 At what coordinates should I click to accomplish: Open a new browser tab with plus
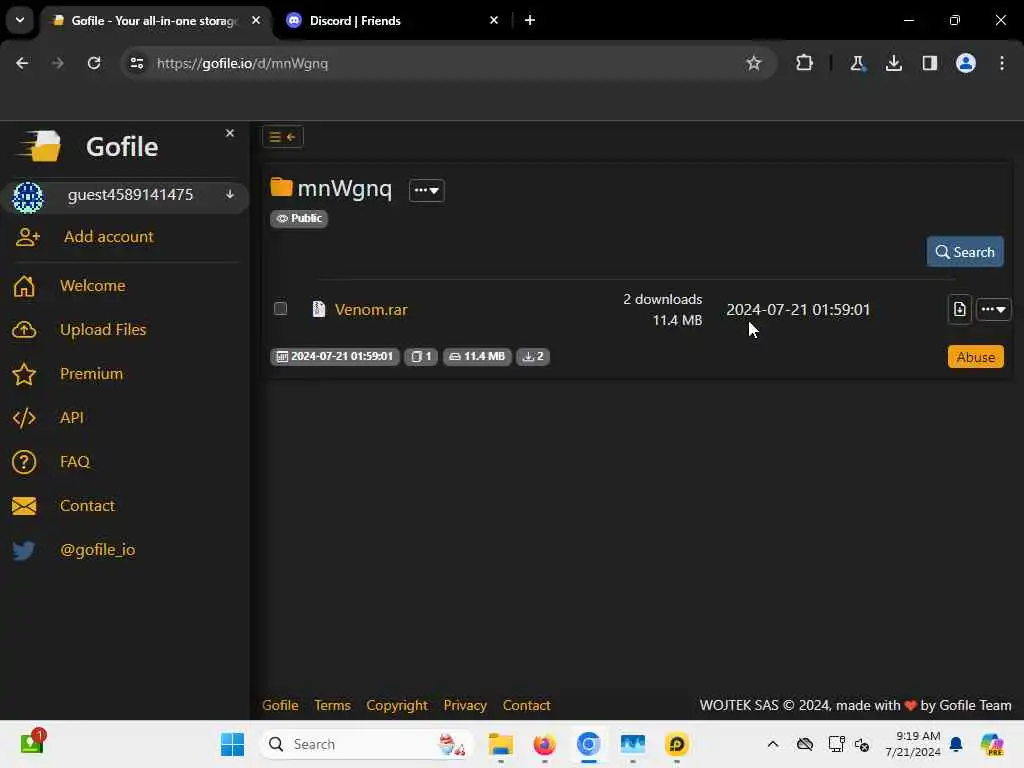click(x=530, y=20)
